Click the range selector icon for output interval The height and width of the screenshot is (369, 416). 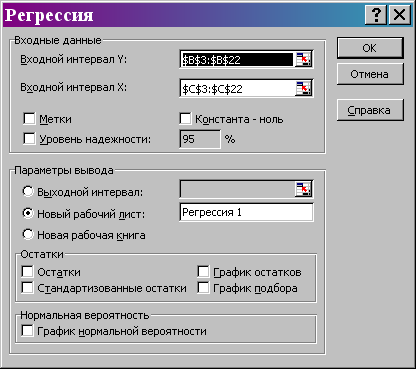303,189
